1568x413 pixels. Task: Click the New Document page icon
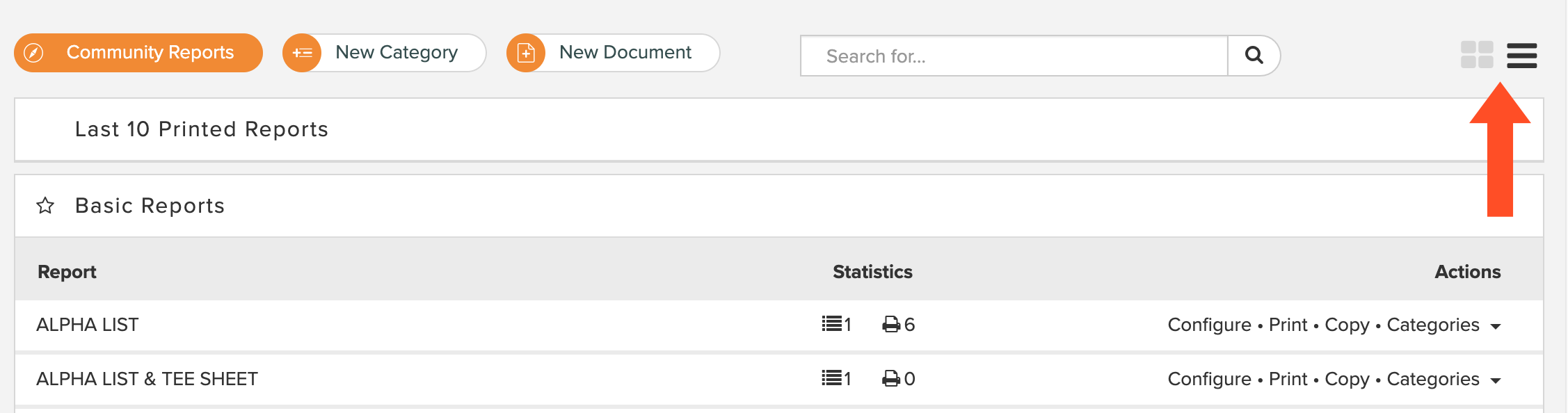tap(526, 53)
